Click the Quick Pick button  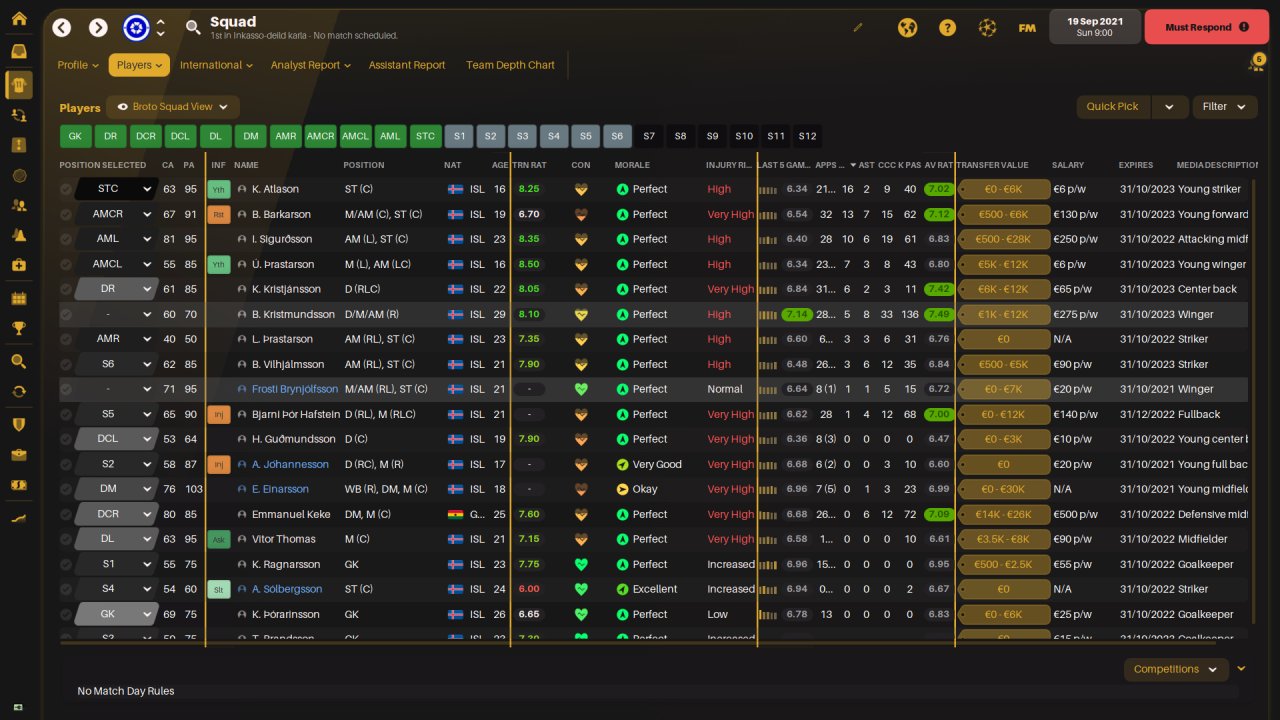[x=1113, y=107]
